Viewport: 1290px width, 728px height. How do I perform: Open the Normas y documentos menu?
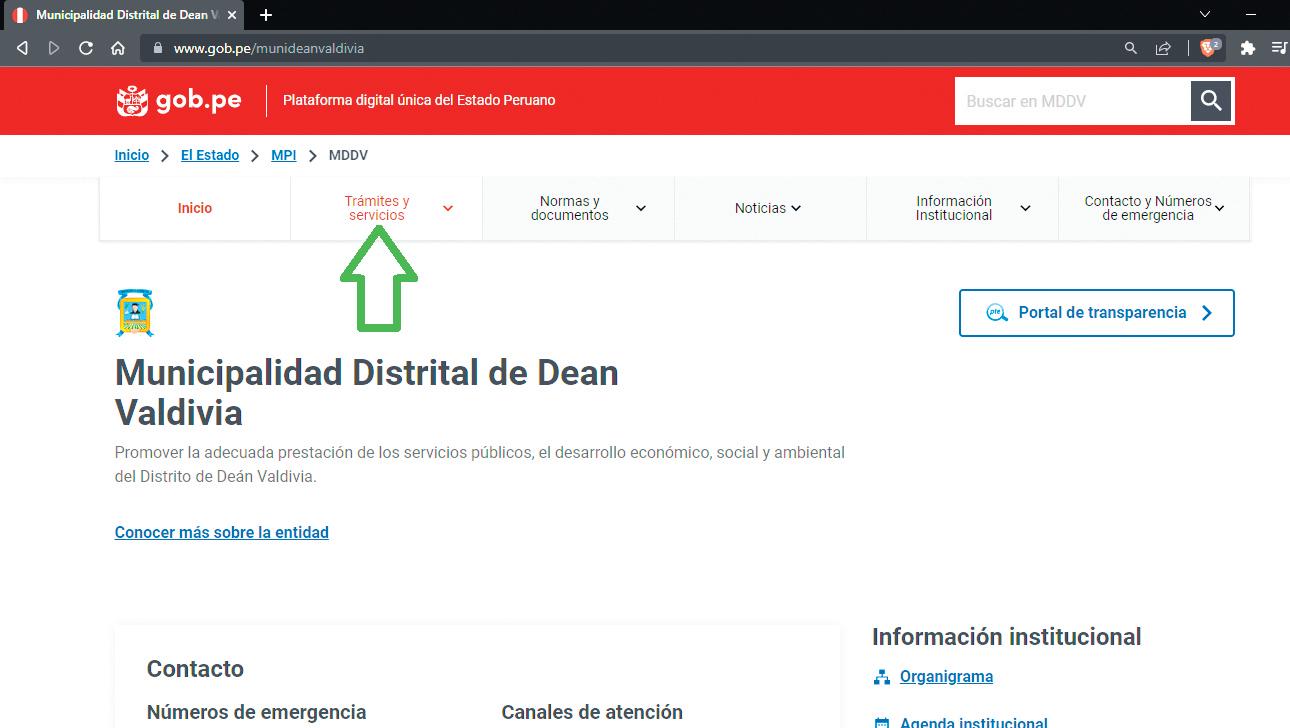578,208
